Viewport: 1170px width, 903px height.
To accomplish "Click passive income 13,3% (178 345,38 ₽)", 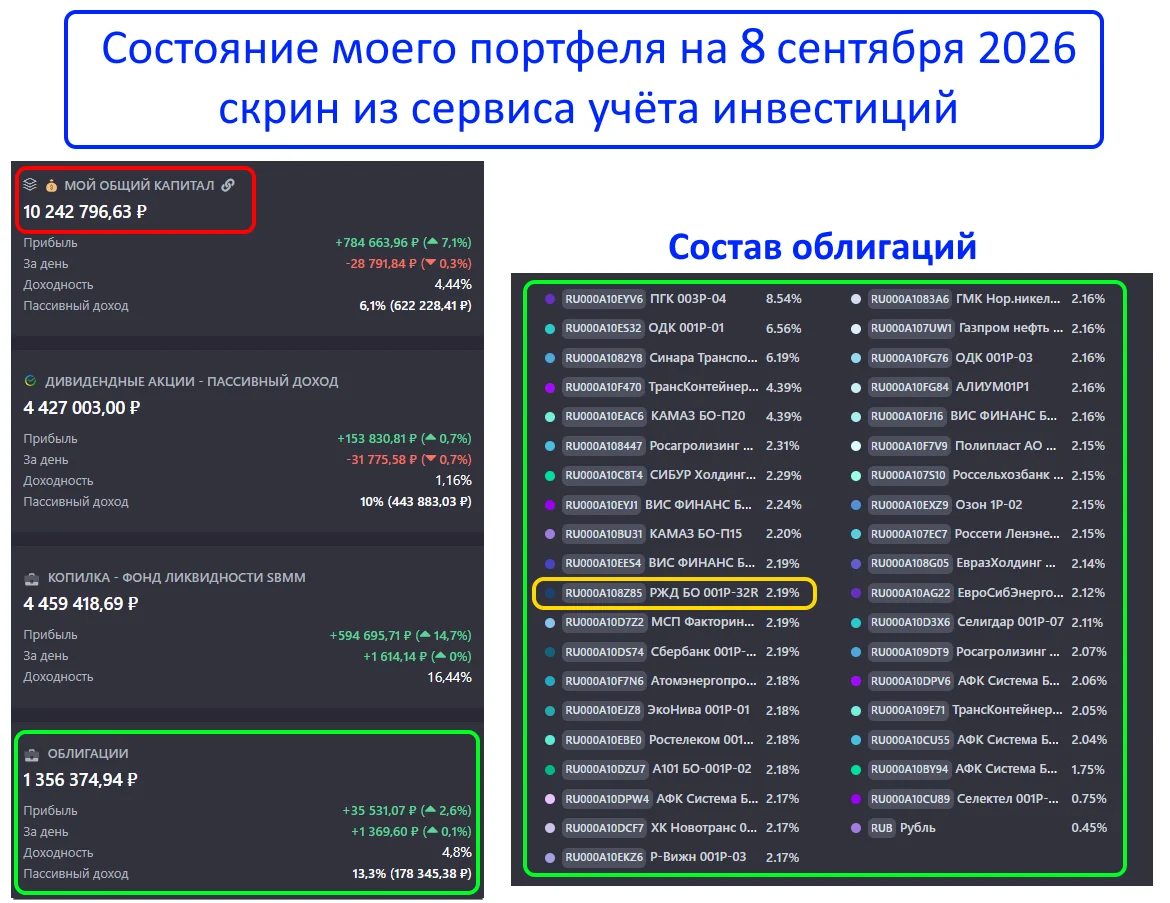I will coord(412,873).
